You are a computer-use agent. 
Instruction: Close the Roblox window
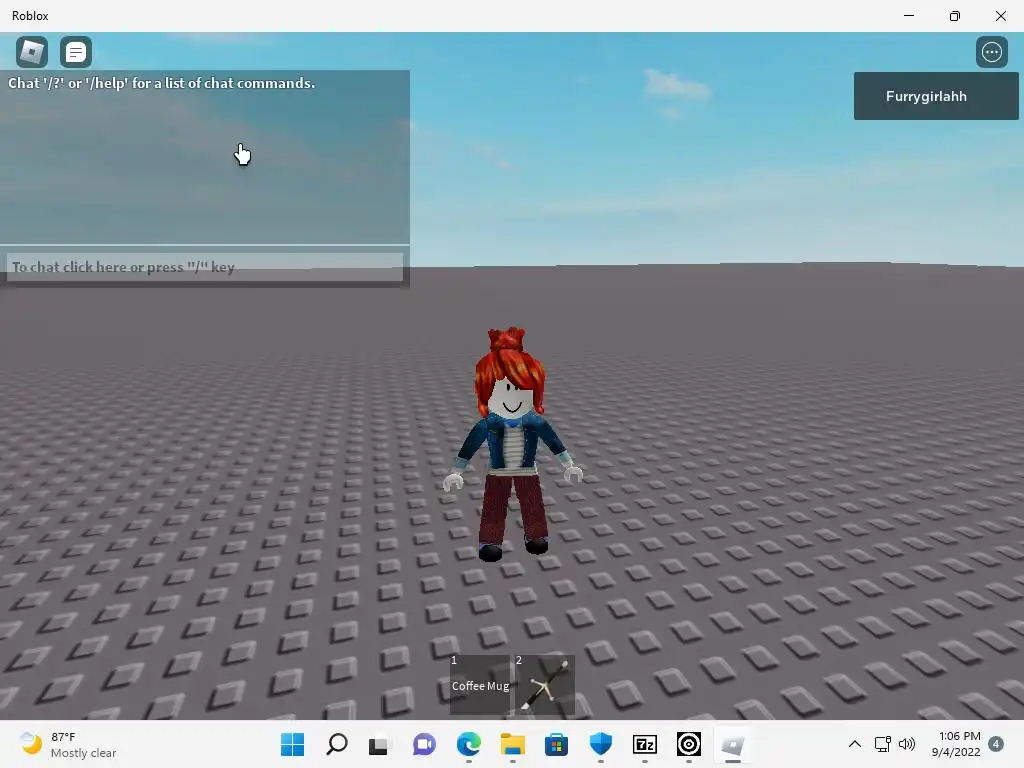coord(1000,16)
